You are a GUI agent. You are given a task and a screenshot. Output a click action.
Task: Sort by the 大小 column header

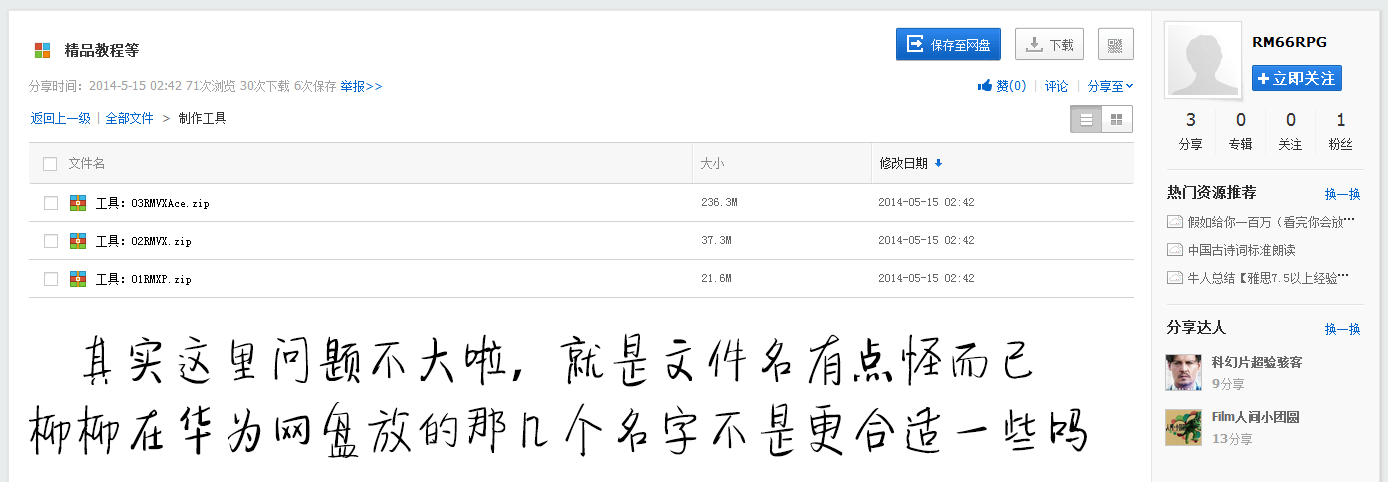click(x=712, y=163)
